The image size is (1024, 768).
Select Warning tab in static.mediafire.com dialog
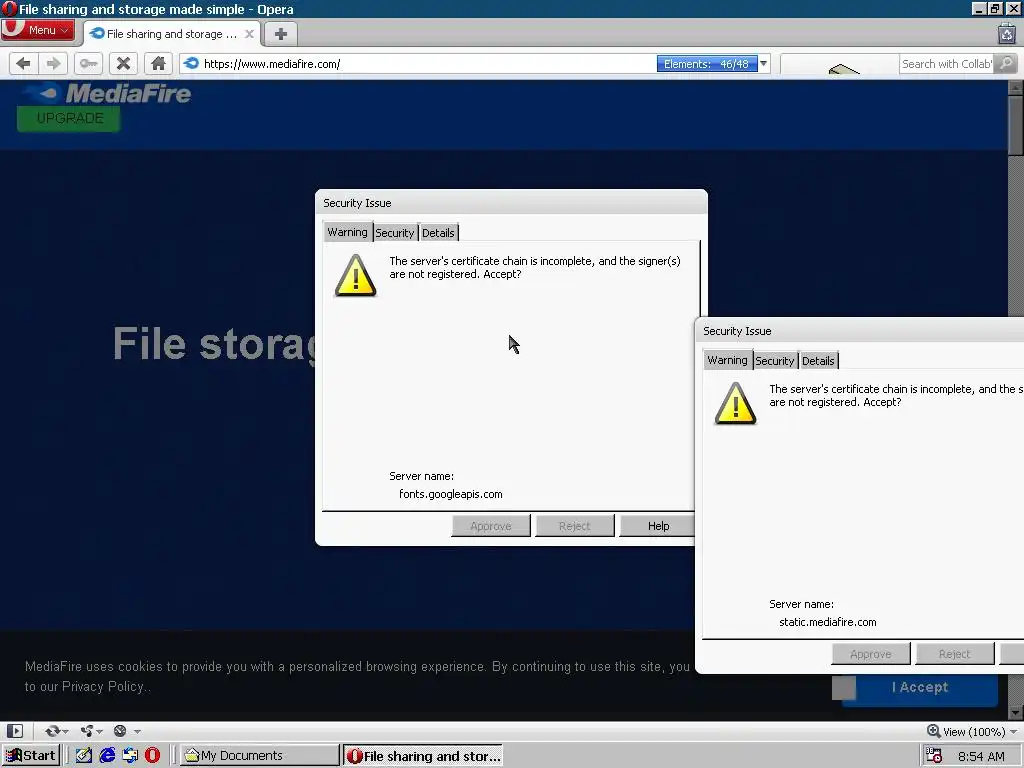(x=728, y=360)
